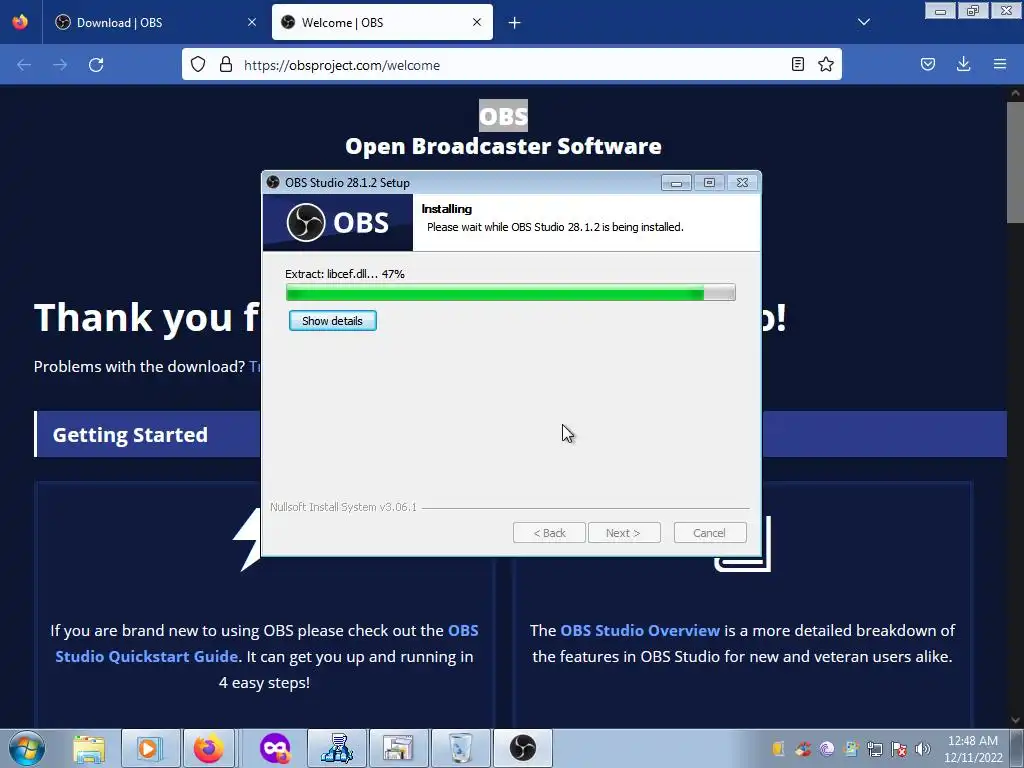Toggle reader view icon

[797, 64]
